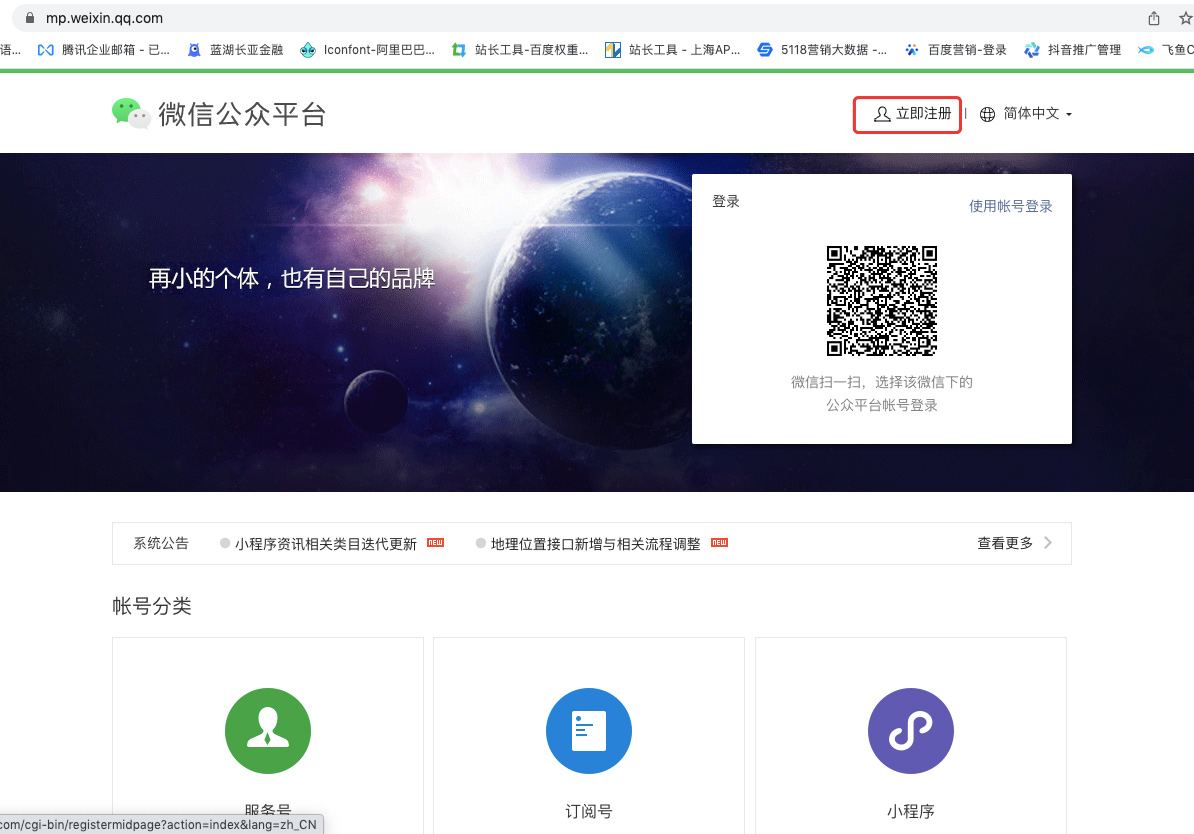Viewport: 1194px width, 834px height.
Task: Open 站长工具 - 上海AP bookmark
Action: pyautogui.click(x=673, y=50)
